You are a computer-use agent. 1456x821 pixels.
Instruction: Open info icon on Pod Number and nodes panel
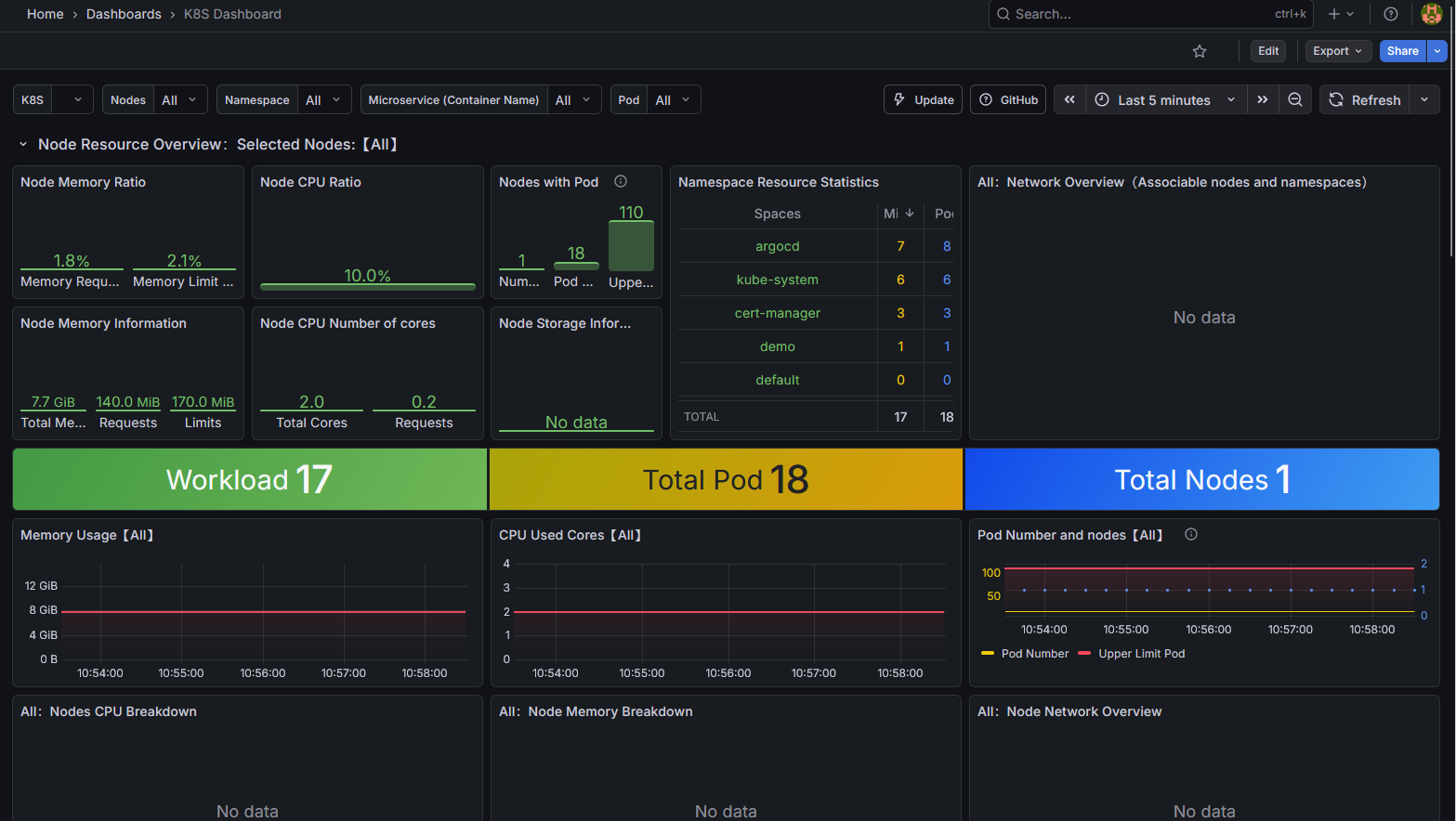[x=1190, y=534]
